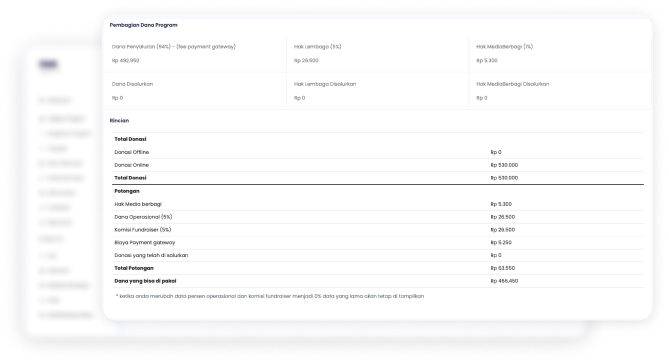Image resolution: width=669 pixels, height=364 pixels.
Task: Click Rp 0 under Dana Disalurkan
Action: pyautogui.click(x=117, y=98)
